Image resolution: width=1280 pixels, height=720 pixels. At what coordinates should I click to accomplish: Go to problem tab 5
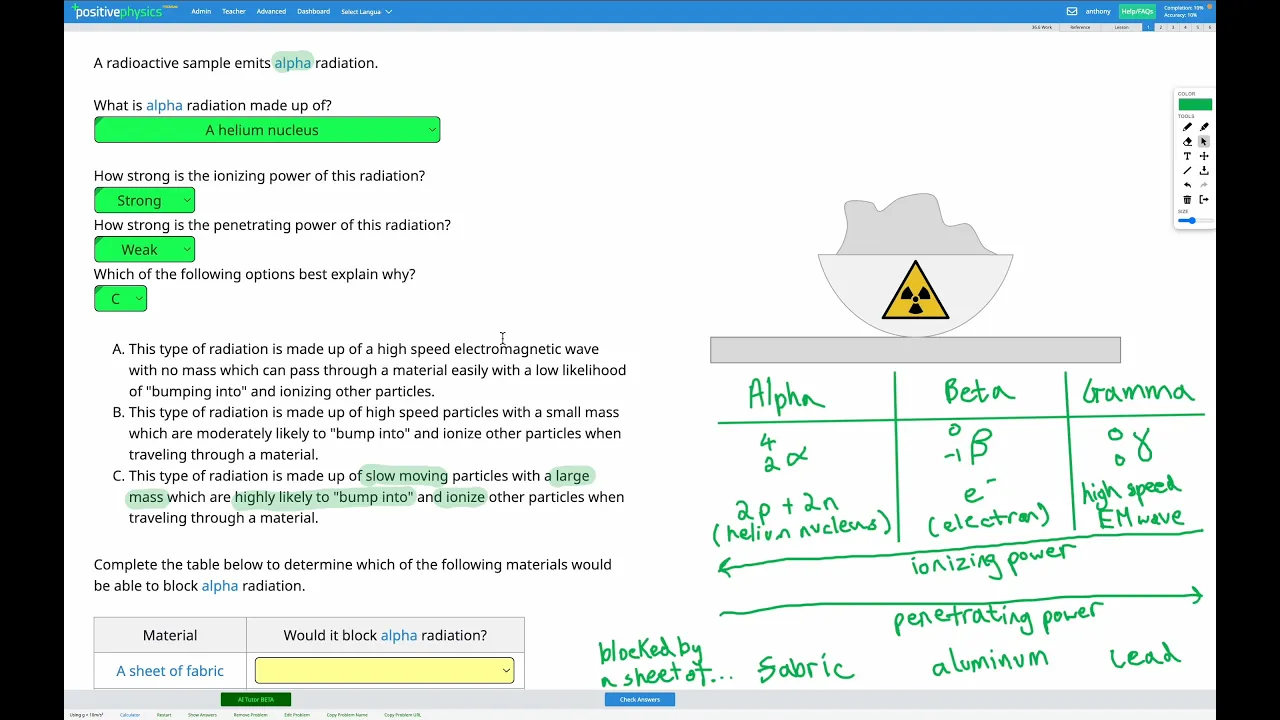tap(1197, 27)
